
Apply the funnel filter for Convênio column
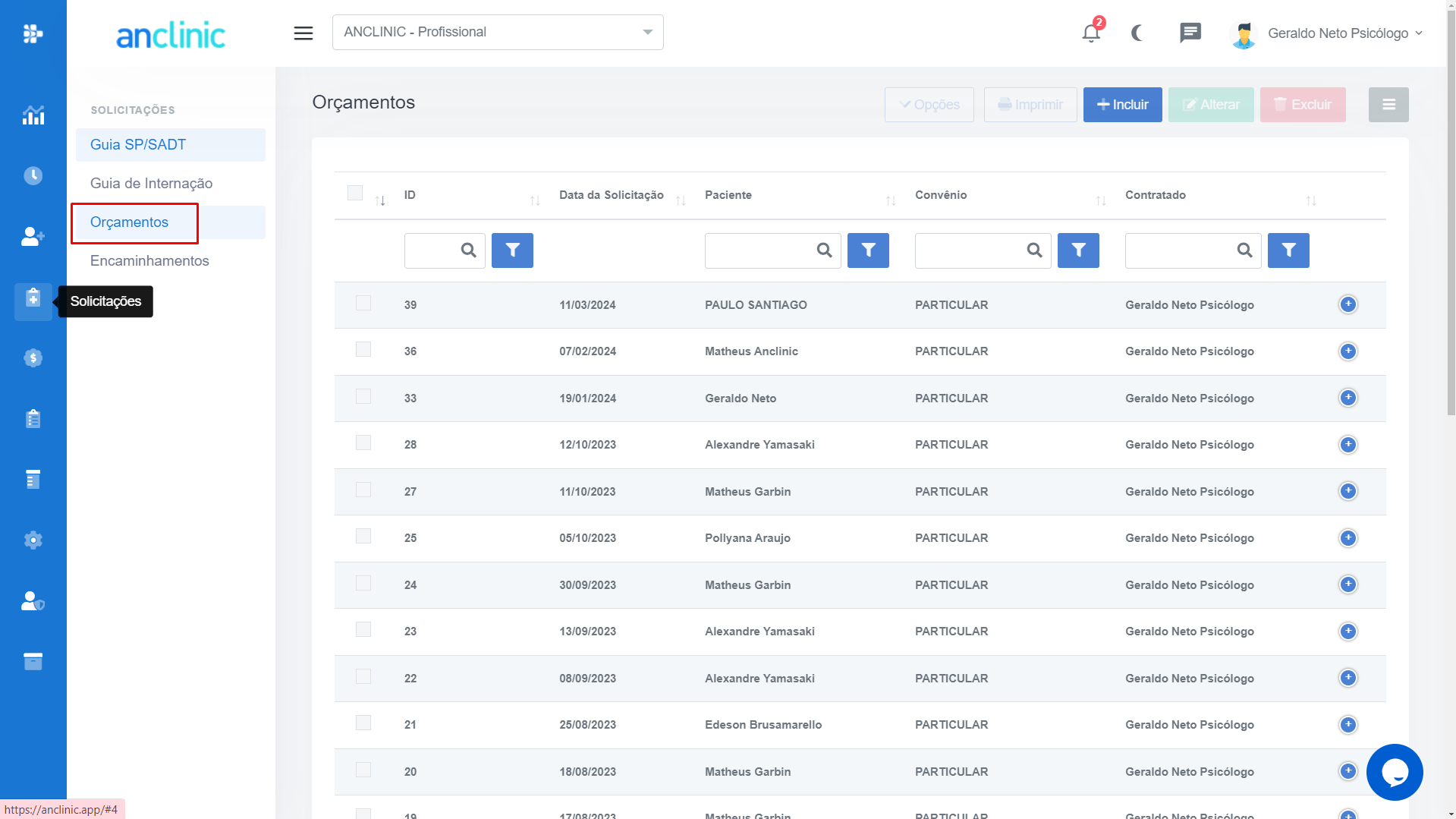tap(1078, 250)
